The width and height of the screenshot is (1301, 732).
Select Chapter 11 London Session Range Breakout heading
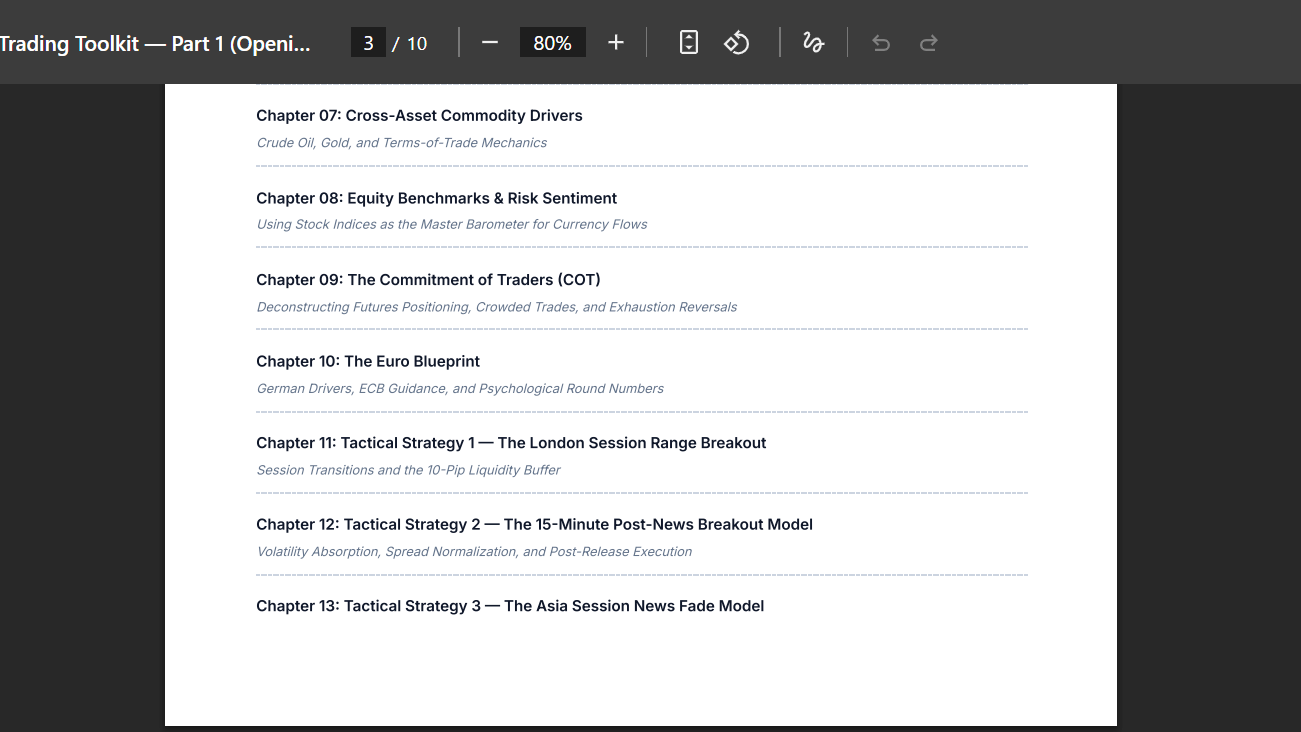(x=511, y=443)
